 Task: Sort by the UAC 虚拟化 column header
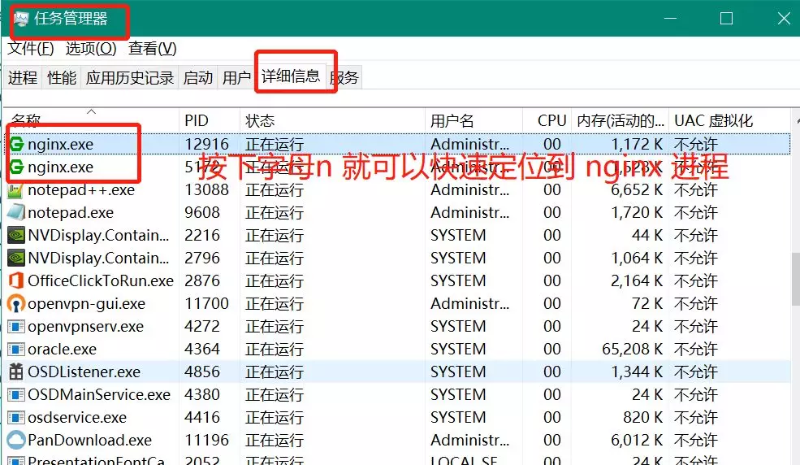click(x=730, y=121)
